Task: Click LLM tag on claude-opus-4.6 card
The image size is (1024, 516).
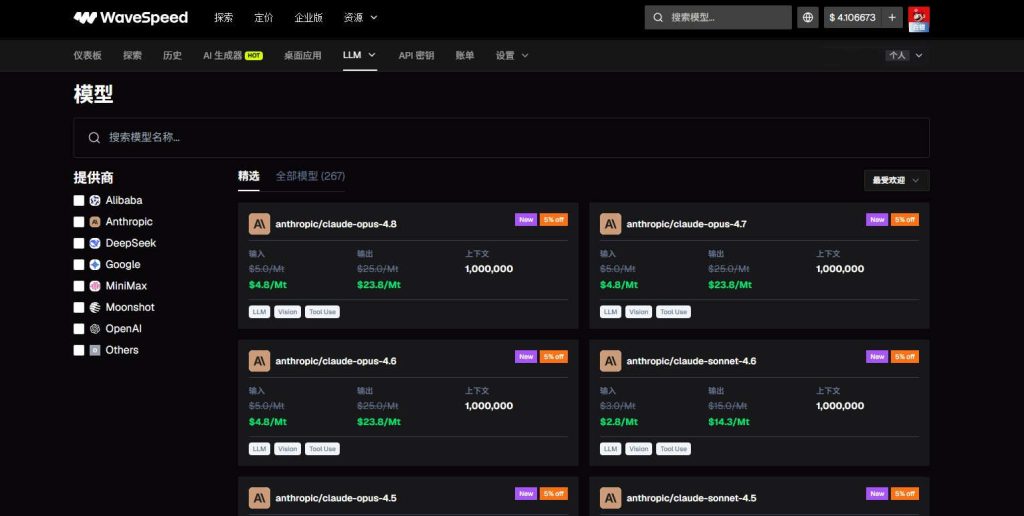Action: point(259,449)
